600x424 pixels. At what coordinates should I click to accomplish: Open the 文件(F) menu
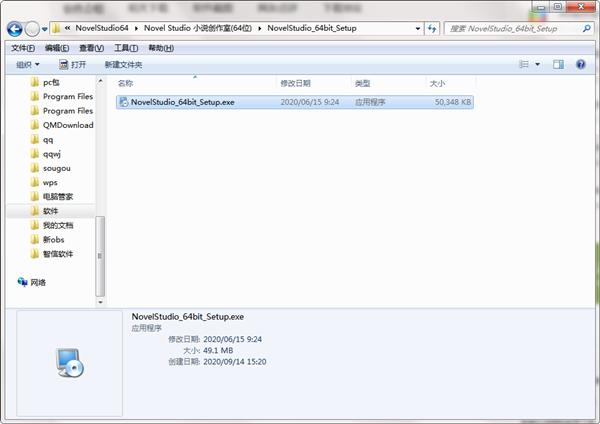23,48
